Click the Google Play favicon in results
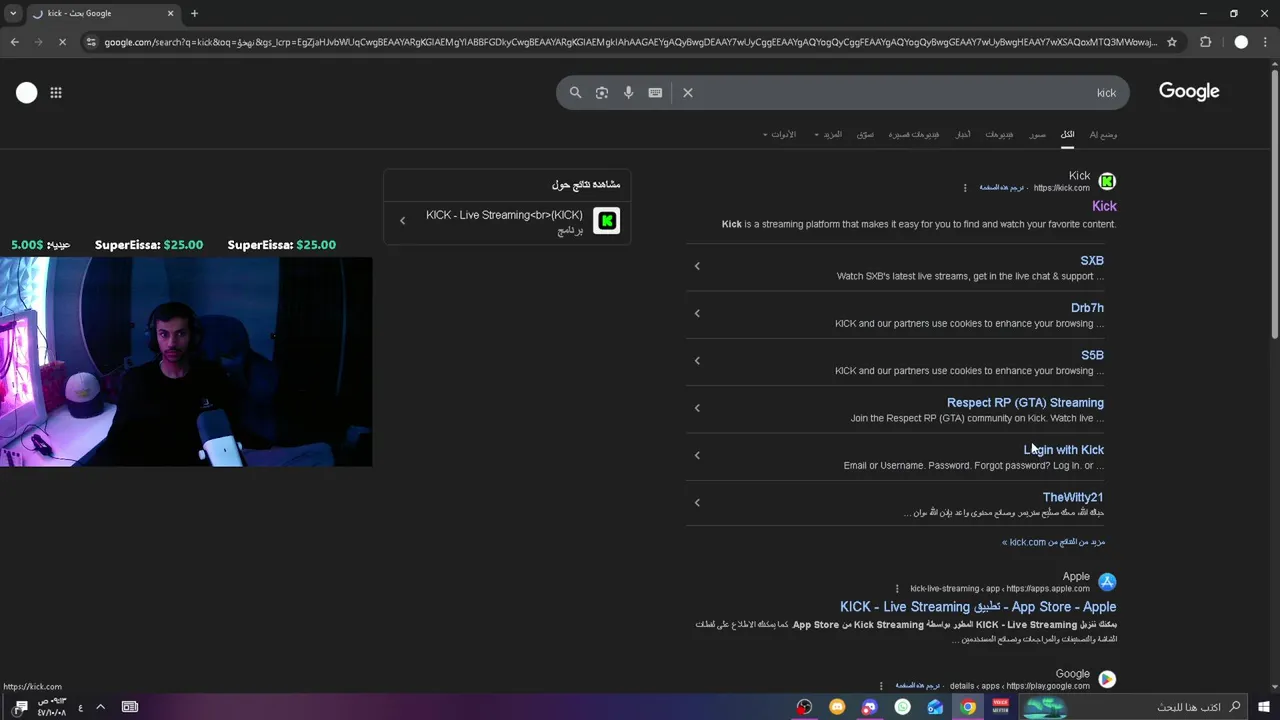The image size is (1280, 720). (1107, 679)
